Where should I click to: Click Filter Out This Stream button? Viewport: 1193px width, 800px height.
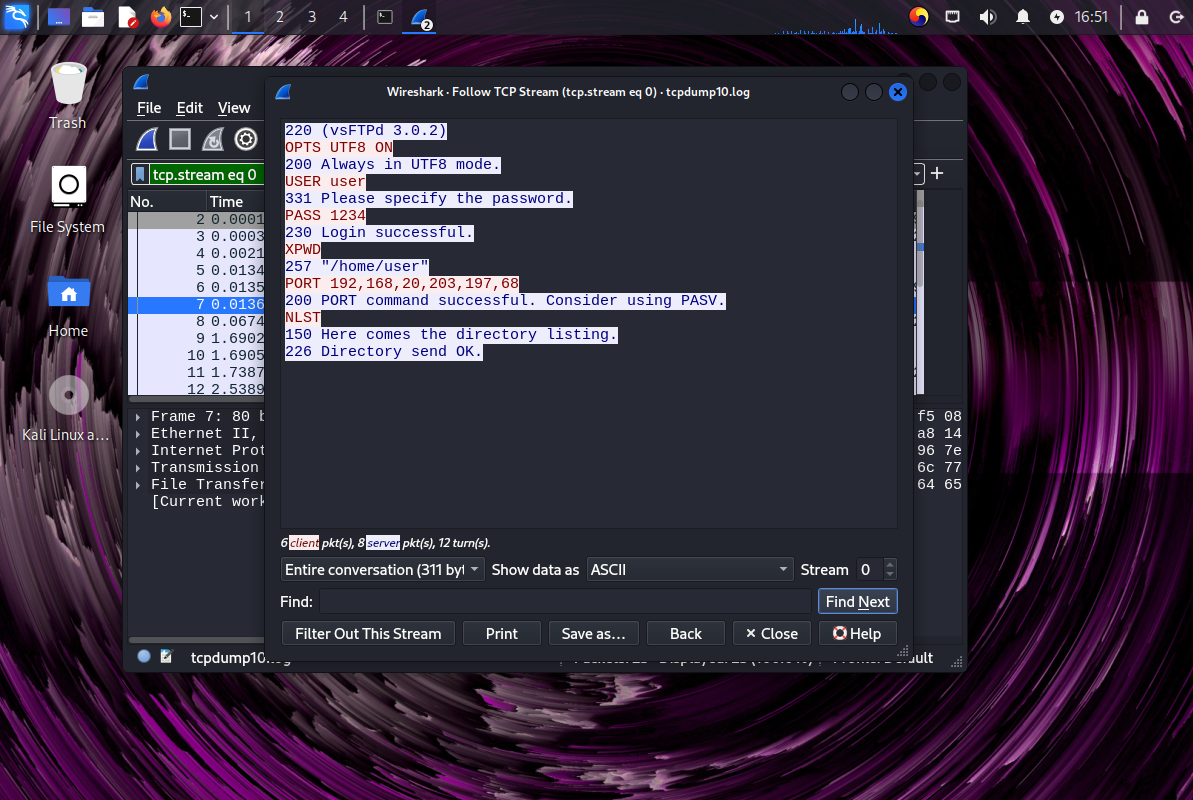(368, 633)
